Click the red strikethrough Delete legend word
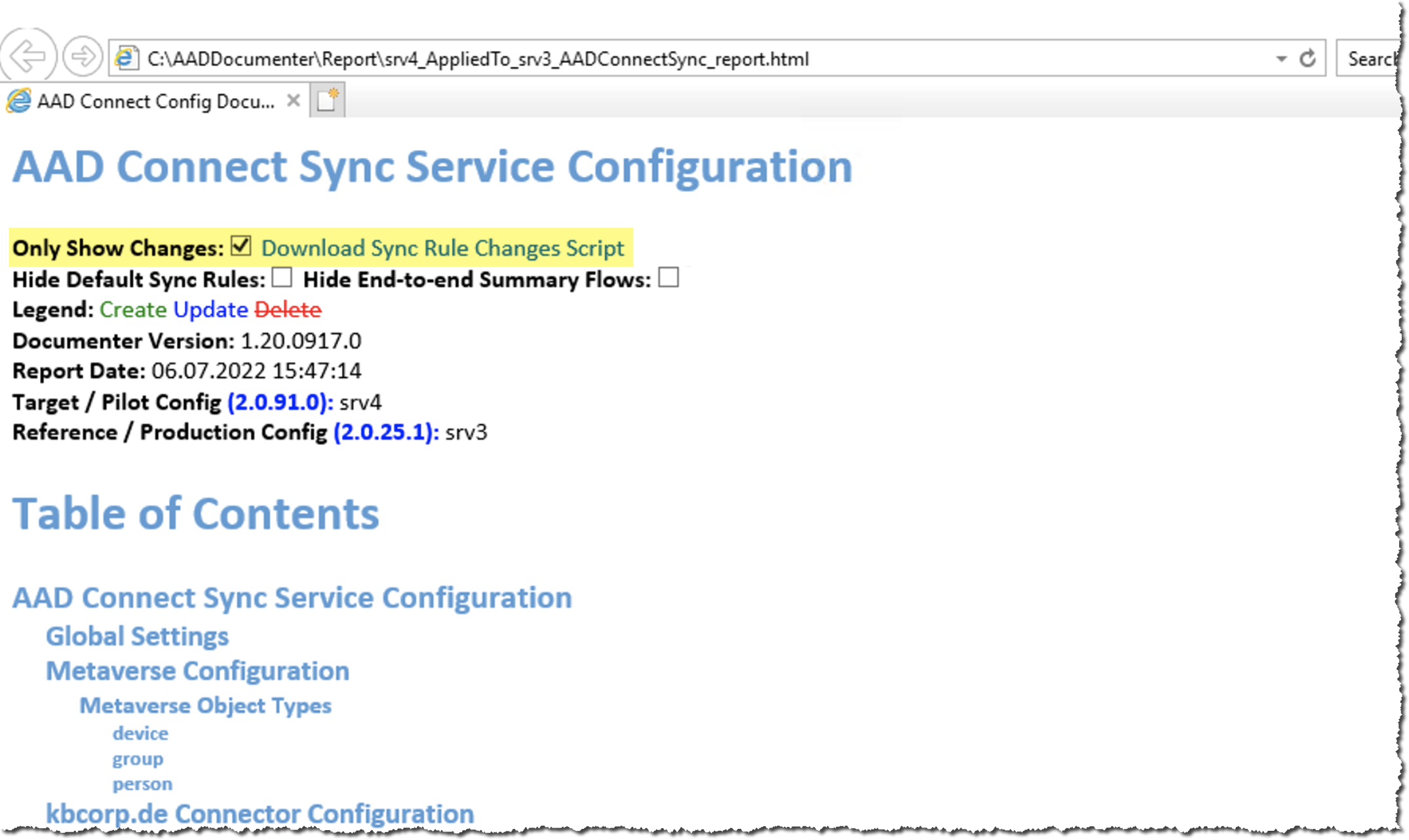Viewport: 1409px width, 840px height. tap(288, 309)
